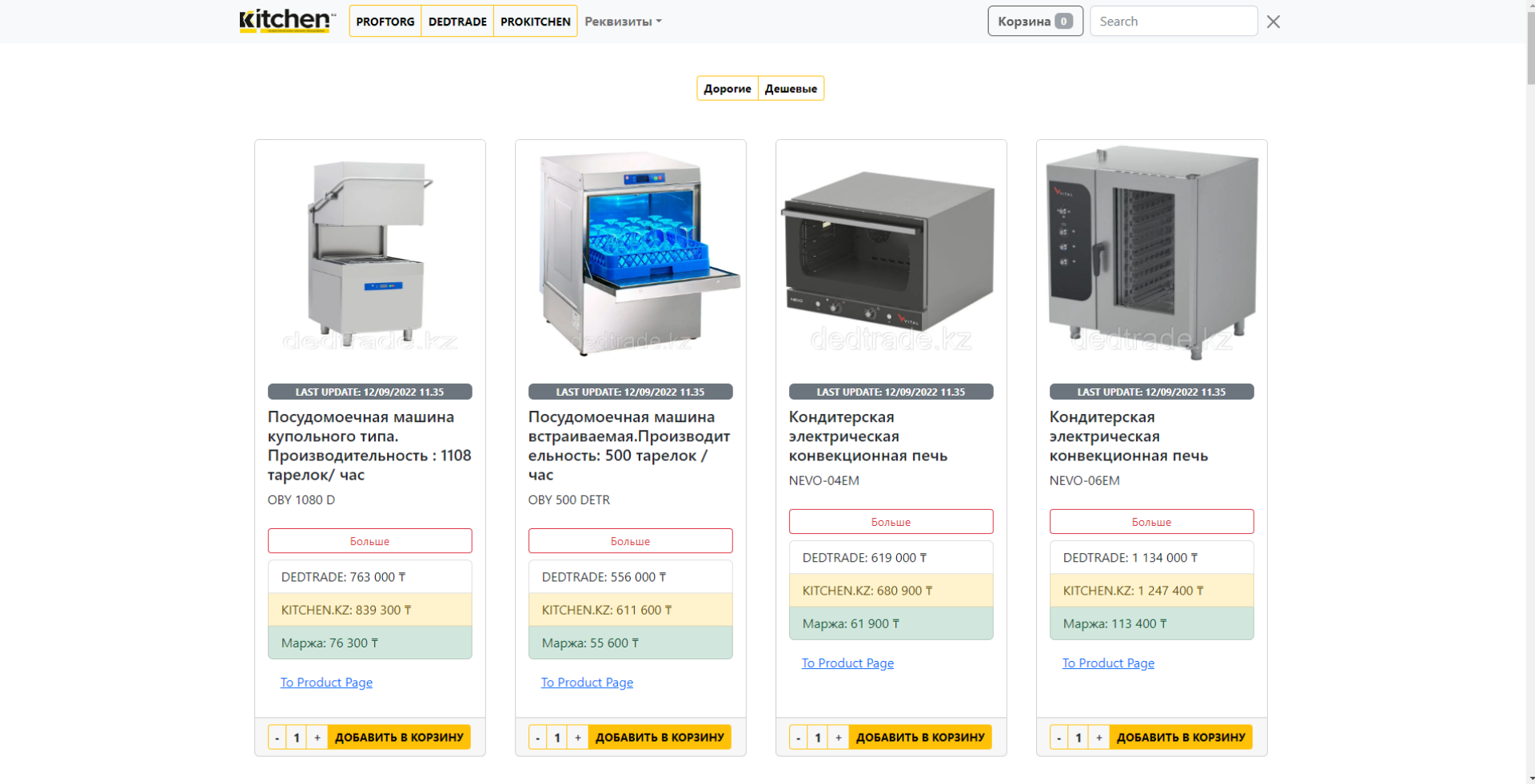Open the OBY 1080 D dishwasher image
This screenshot has width=1535, height=784.
tap(370, 255)
